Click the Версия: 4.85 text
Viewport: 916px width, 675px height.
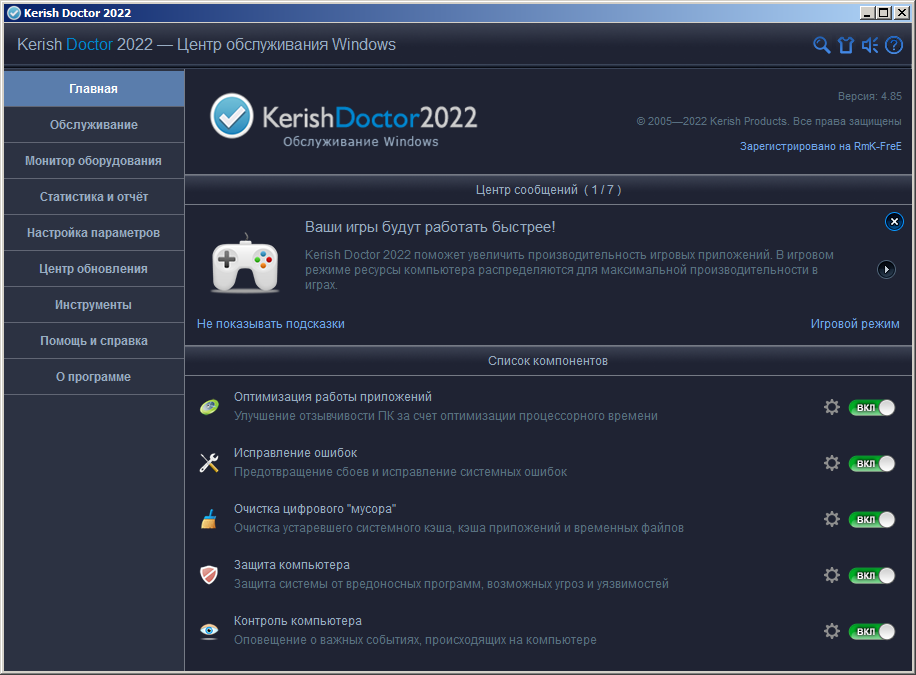(x=869, y=96)
